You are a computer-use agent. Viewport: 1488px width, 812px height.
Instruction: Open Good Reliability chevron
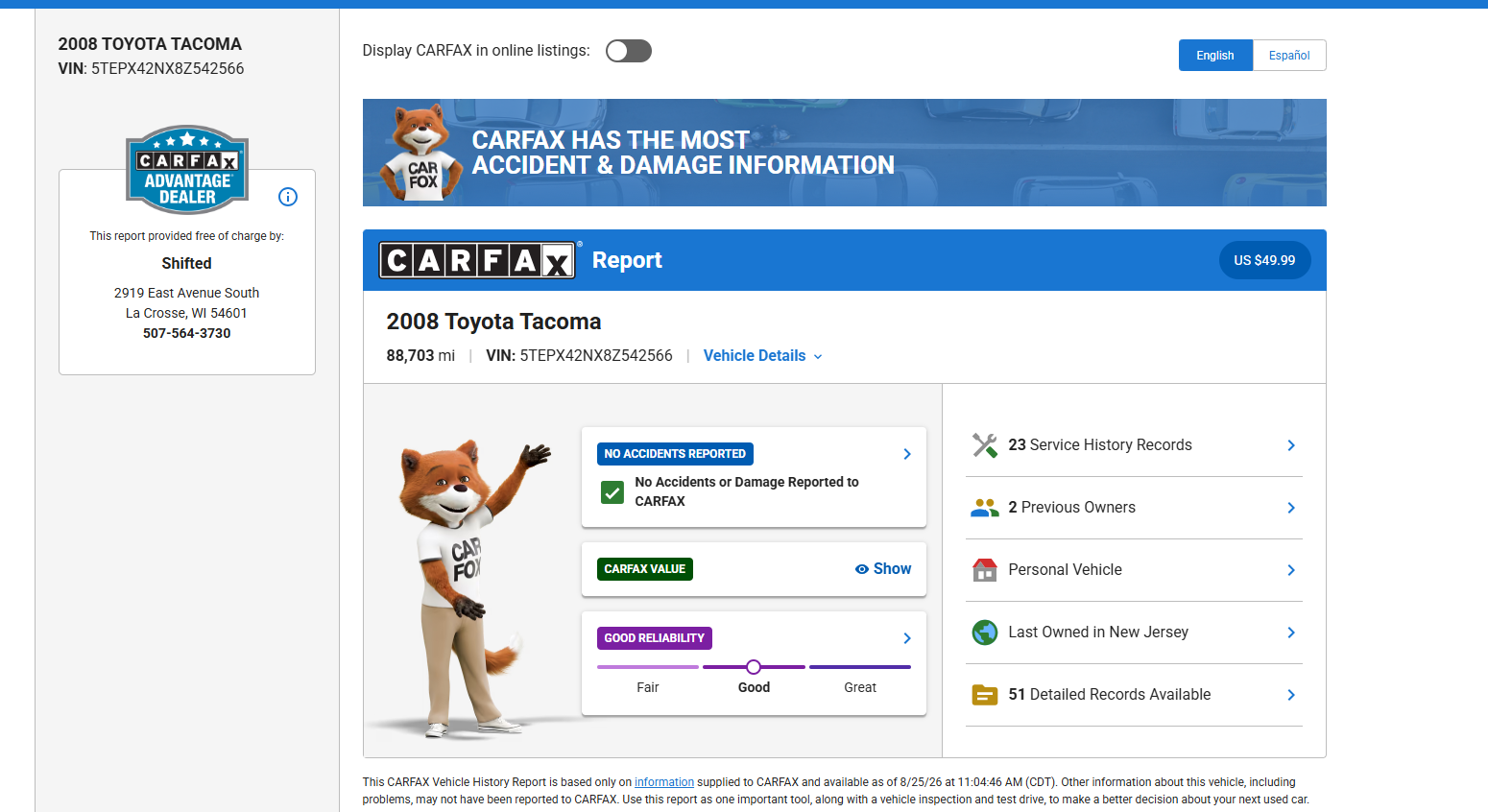pos(907,638)
